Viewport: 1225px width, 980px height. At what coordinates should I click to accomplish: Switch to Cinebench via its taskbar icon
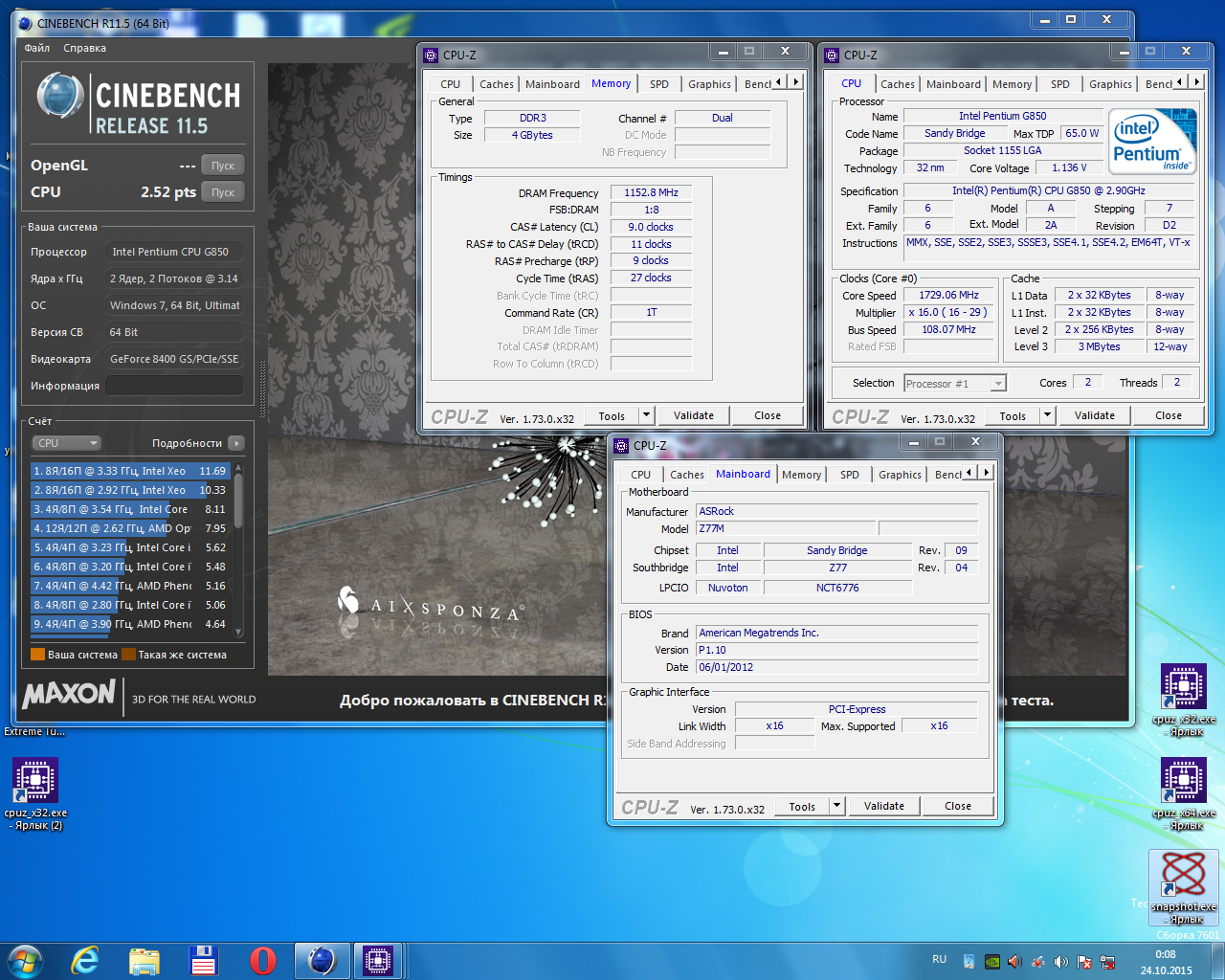[322, 960]
